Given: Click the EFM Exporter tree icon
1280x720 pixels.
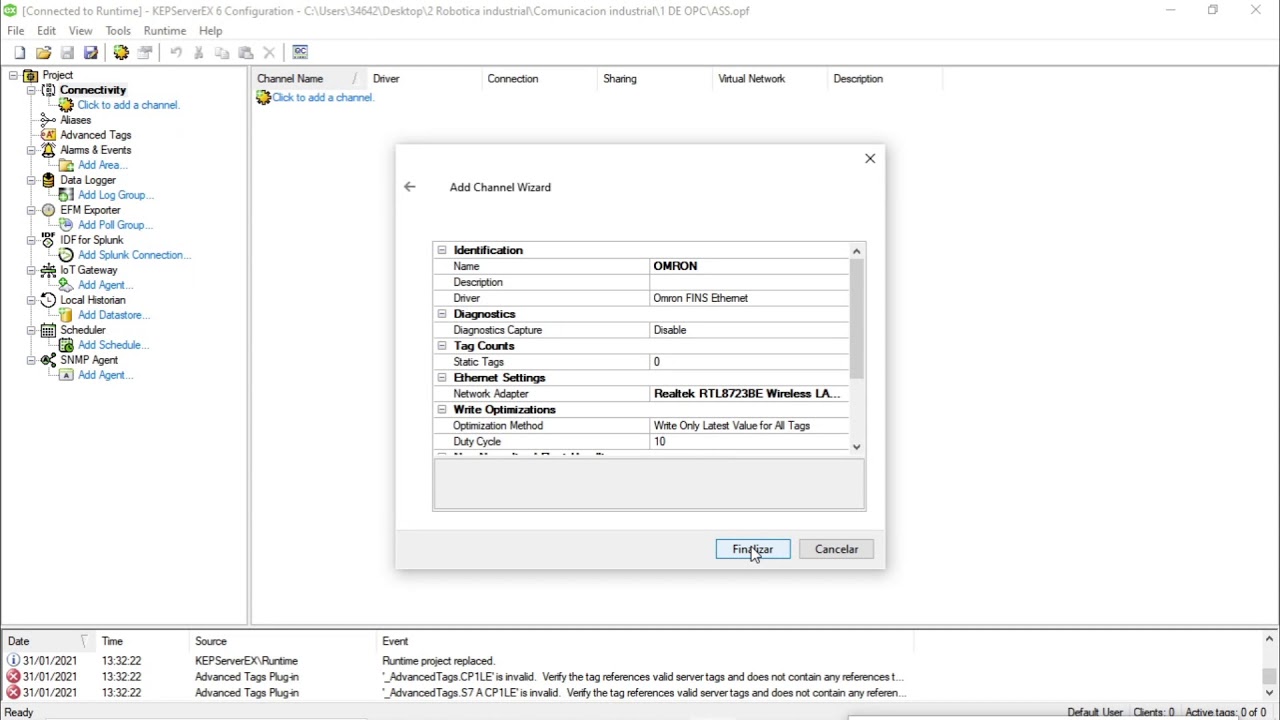Looking at the screenshot, I should 48,210.
